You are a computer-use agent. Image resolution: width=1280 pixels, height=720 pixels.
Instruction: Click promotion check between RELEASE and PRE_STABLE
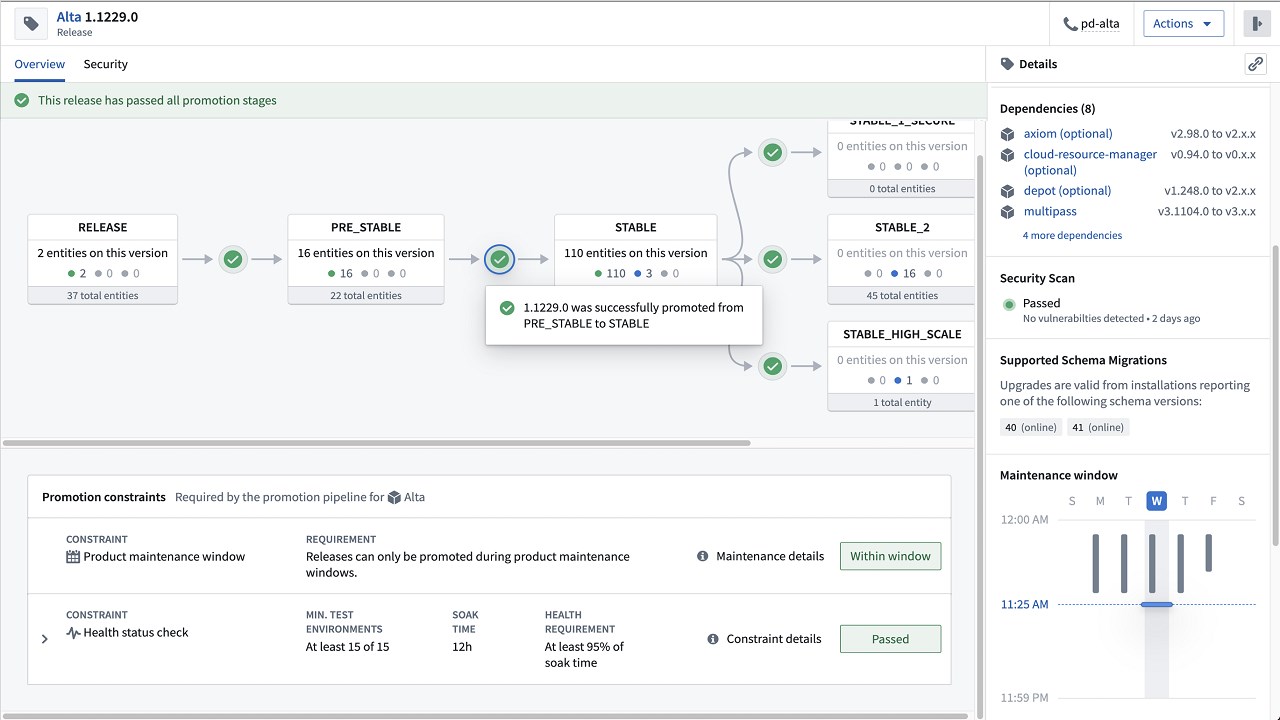[233, 259]
